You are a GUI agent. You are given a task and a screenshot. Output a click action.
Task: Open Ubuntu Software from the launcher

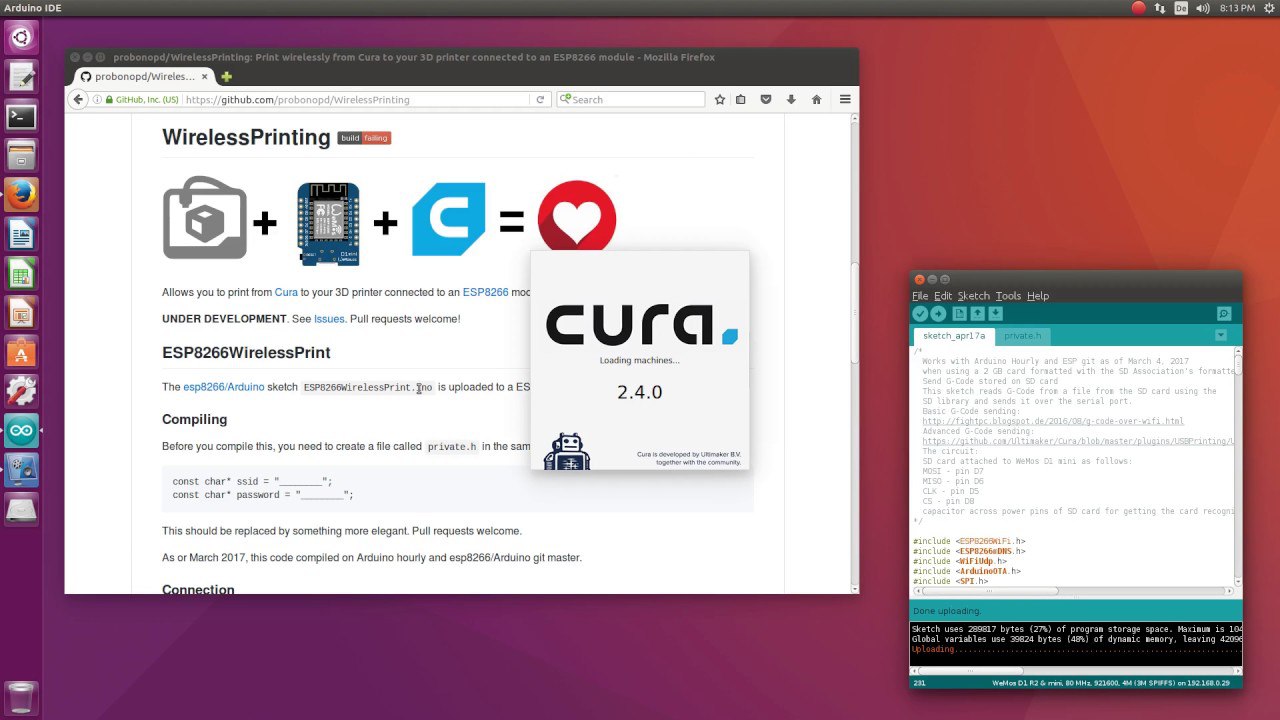click(x=22, y=352)
